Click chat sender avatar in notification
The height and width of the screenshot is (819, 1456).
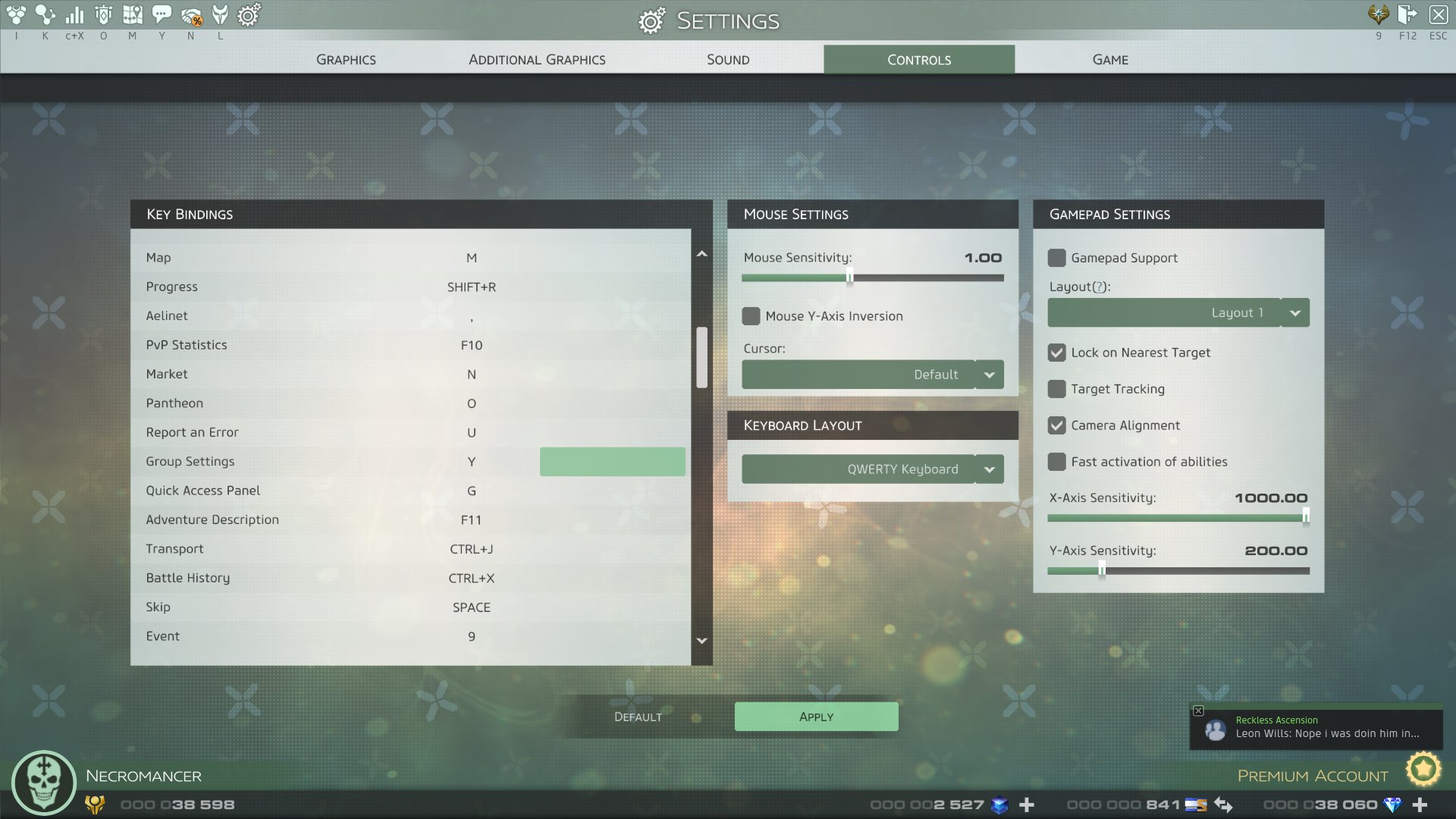click(x=1216, y=730)
